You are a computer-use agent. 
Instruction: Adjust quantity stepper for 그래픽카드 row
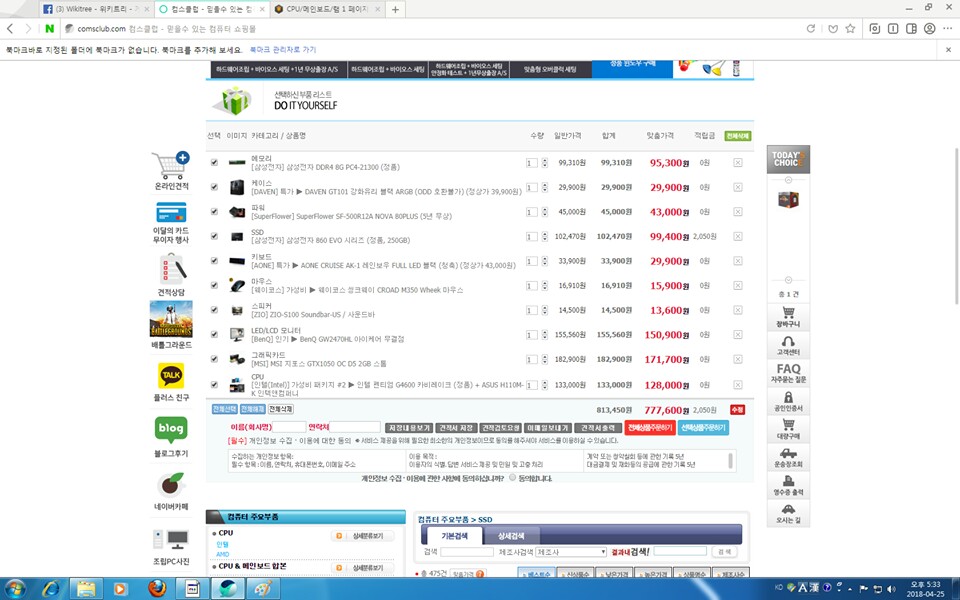[545, 359]
